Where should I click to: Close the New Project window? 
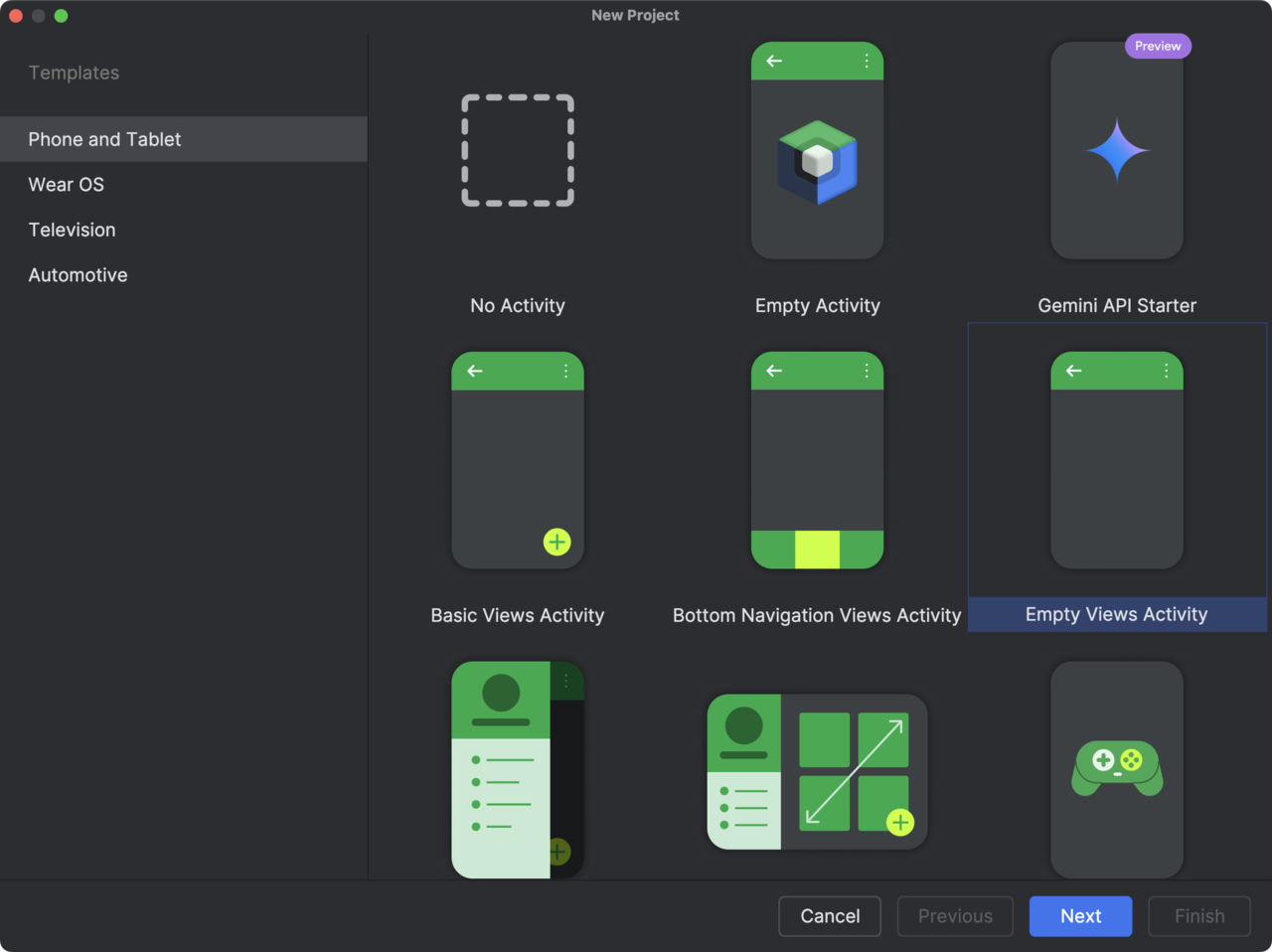[x=16, y=15]
